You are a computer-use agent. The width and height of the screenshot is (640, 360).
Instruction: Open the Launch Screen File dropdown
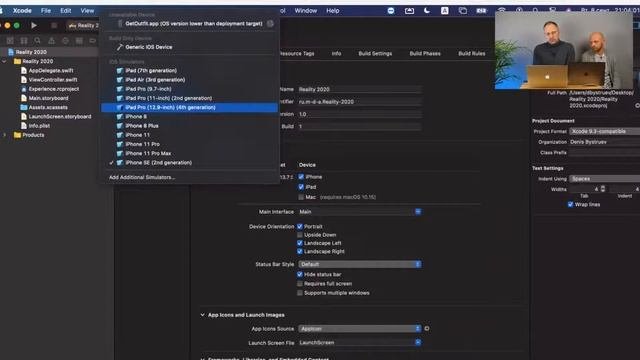point(360,342)
